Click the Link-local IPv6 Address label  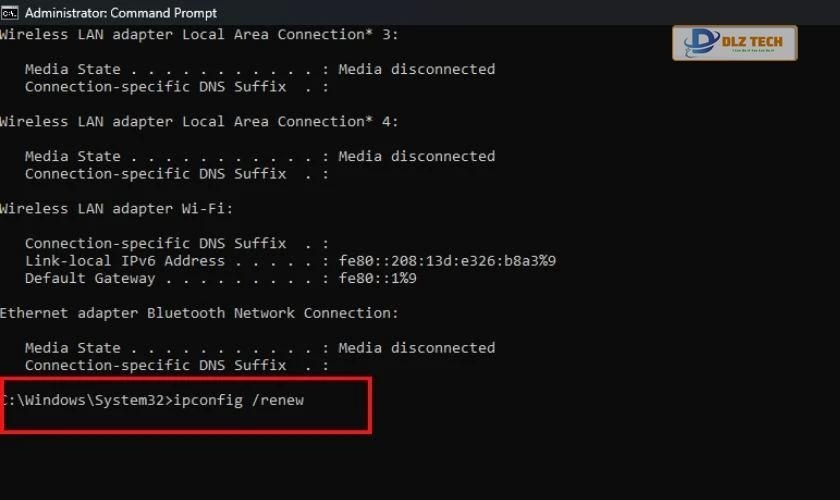(125, 261)
